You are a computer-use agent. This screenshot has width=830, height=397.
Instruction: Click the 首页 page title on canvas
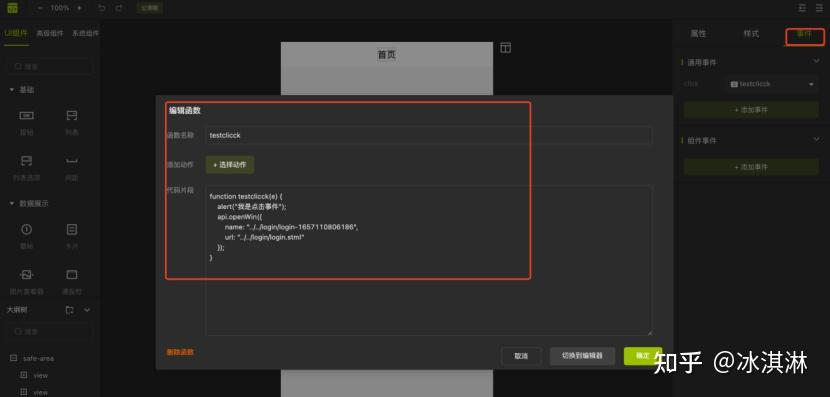[x=386, y=55]
